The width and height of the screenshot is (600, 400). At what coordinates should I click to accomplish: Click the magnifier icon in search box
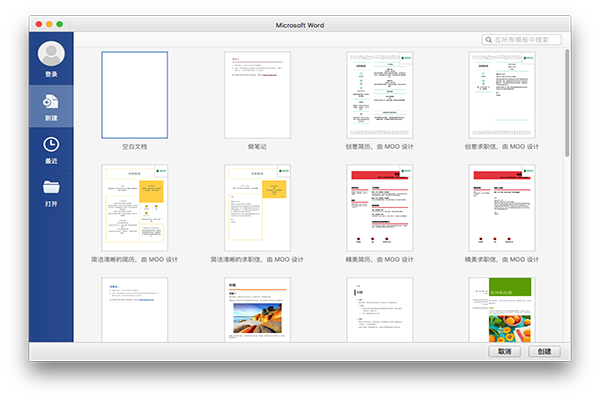(489, 40)
